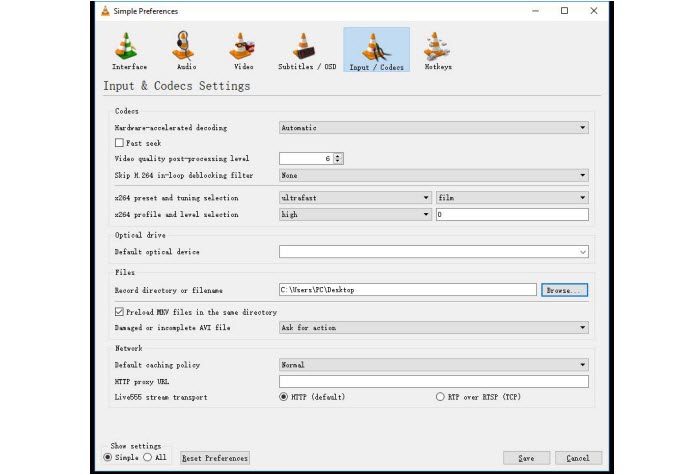The image size is (700, 475).
Task: Open x264 tuning dropdown showing film
Action: click(x=512, y=198)
